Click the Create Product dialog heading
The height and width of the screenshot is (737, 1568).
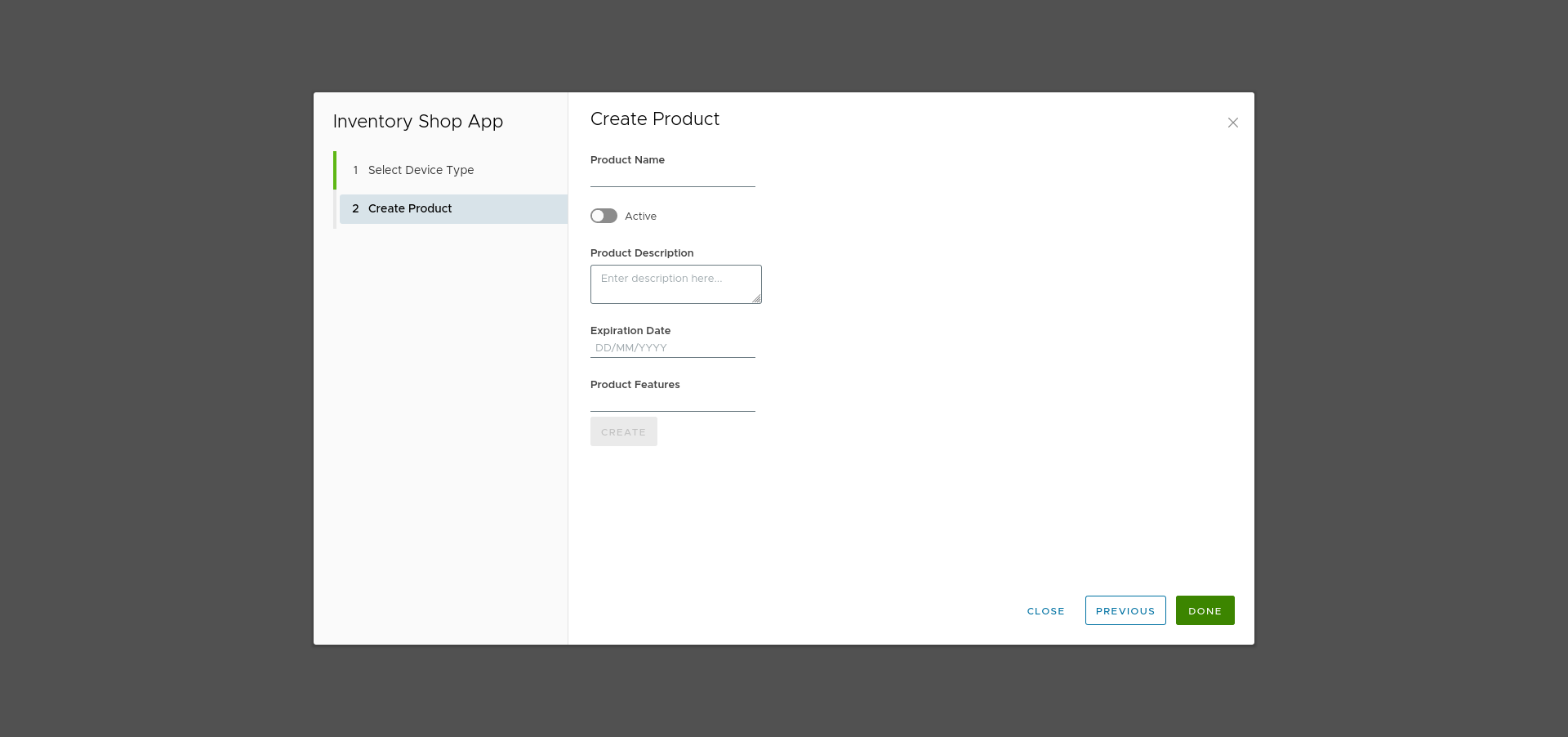click(654, 119)
